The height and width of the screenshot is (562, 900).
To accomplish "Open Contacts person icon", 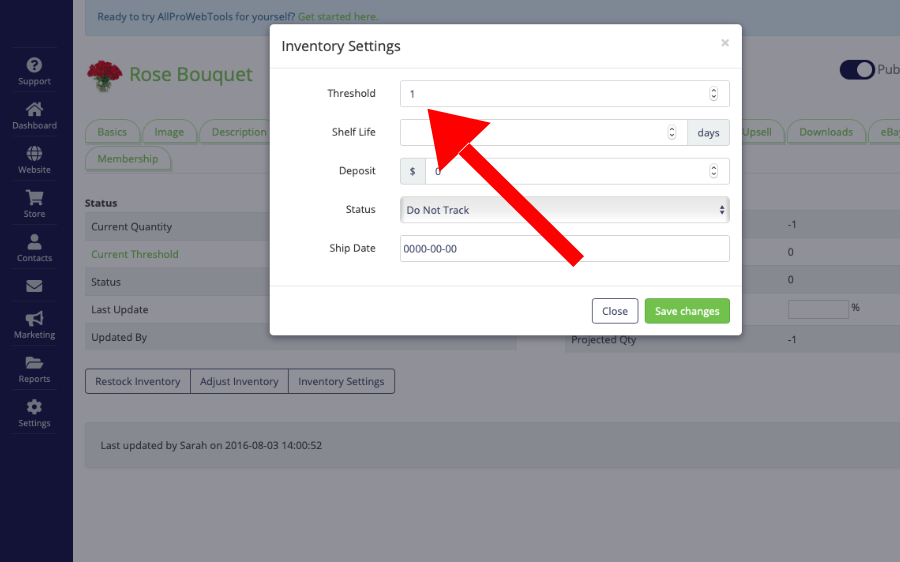I will 34,242.
